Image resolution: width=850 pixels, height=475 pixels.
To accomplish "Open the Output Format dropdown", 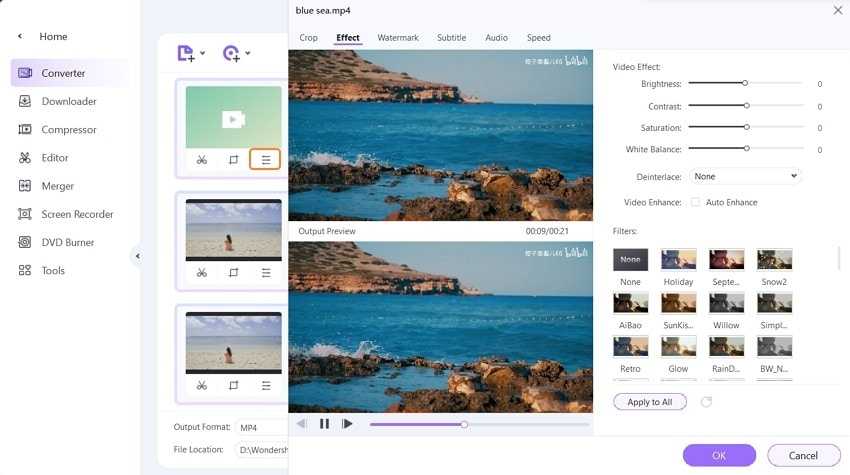I will (x=261, y=427).
